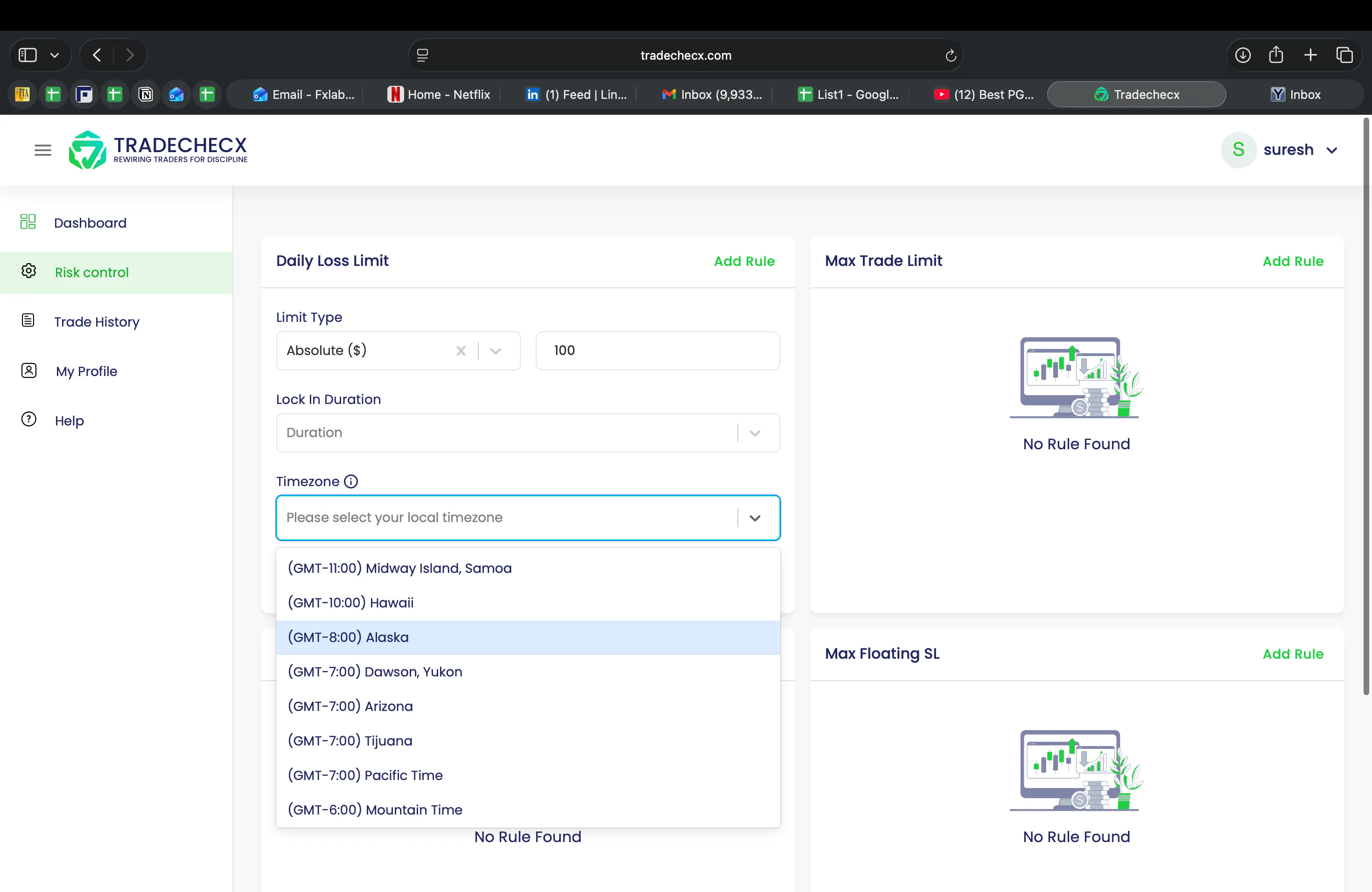Image resolution: width=1372 pixels, height=892 pixels.
Task: Select (GMT-7:00) Tijuana timezone
Action: [528, 741]
